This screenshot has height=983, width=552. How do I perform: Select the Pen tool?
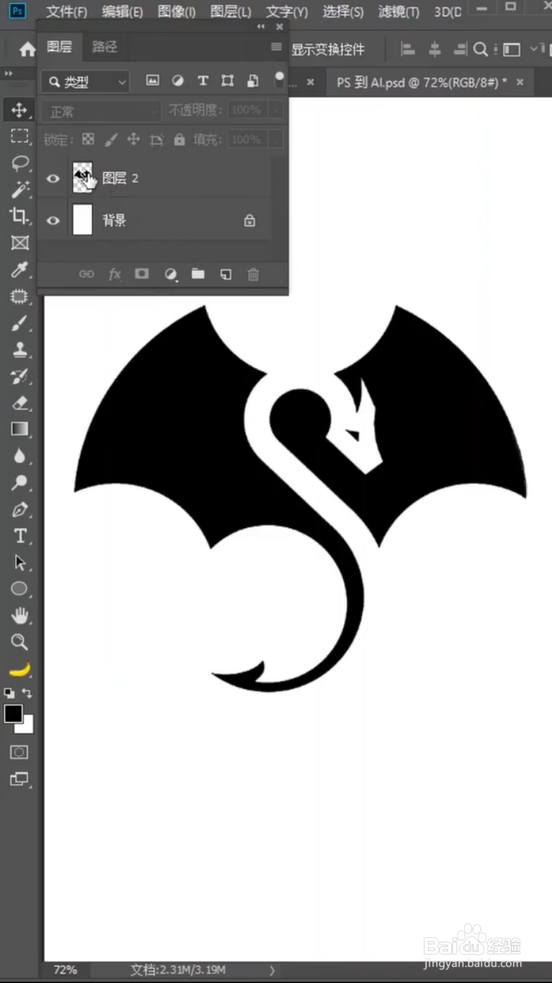click(19, 509)
